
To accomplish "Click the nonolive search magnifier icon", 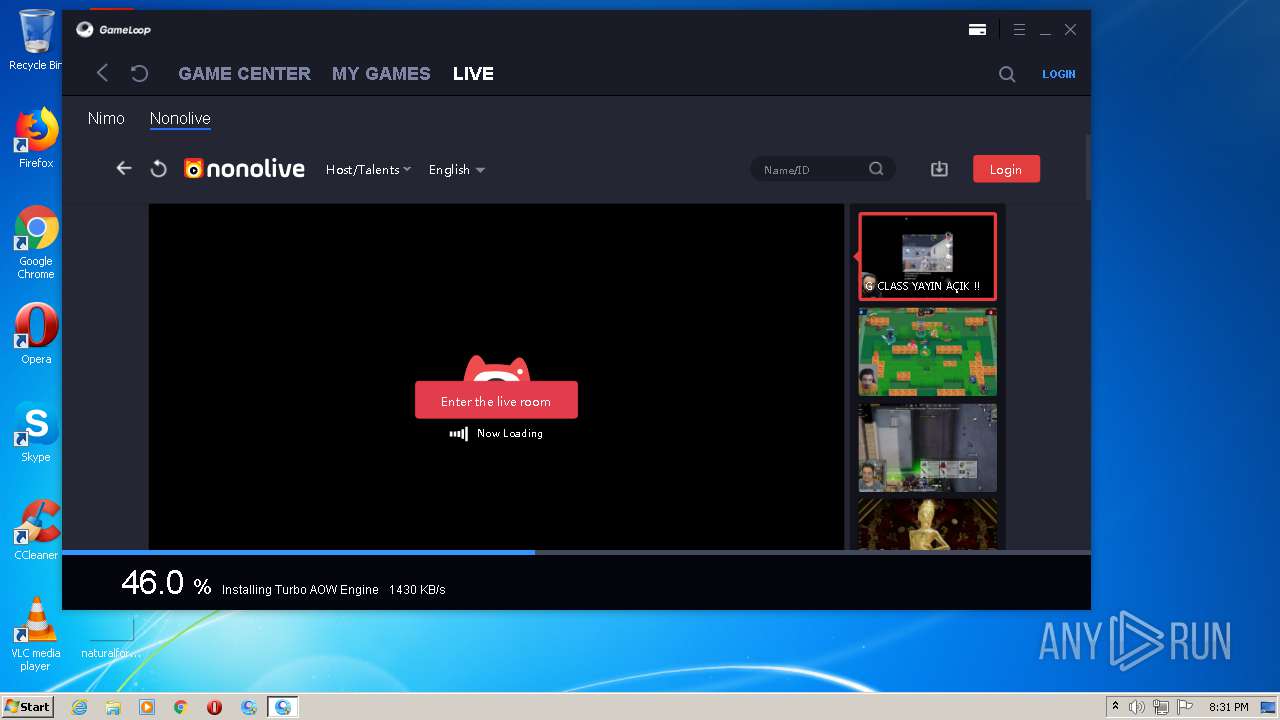I will [876, 169].
